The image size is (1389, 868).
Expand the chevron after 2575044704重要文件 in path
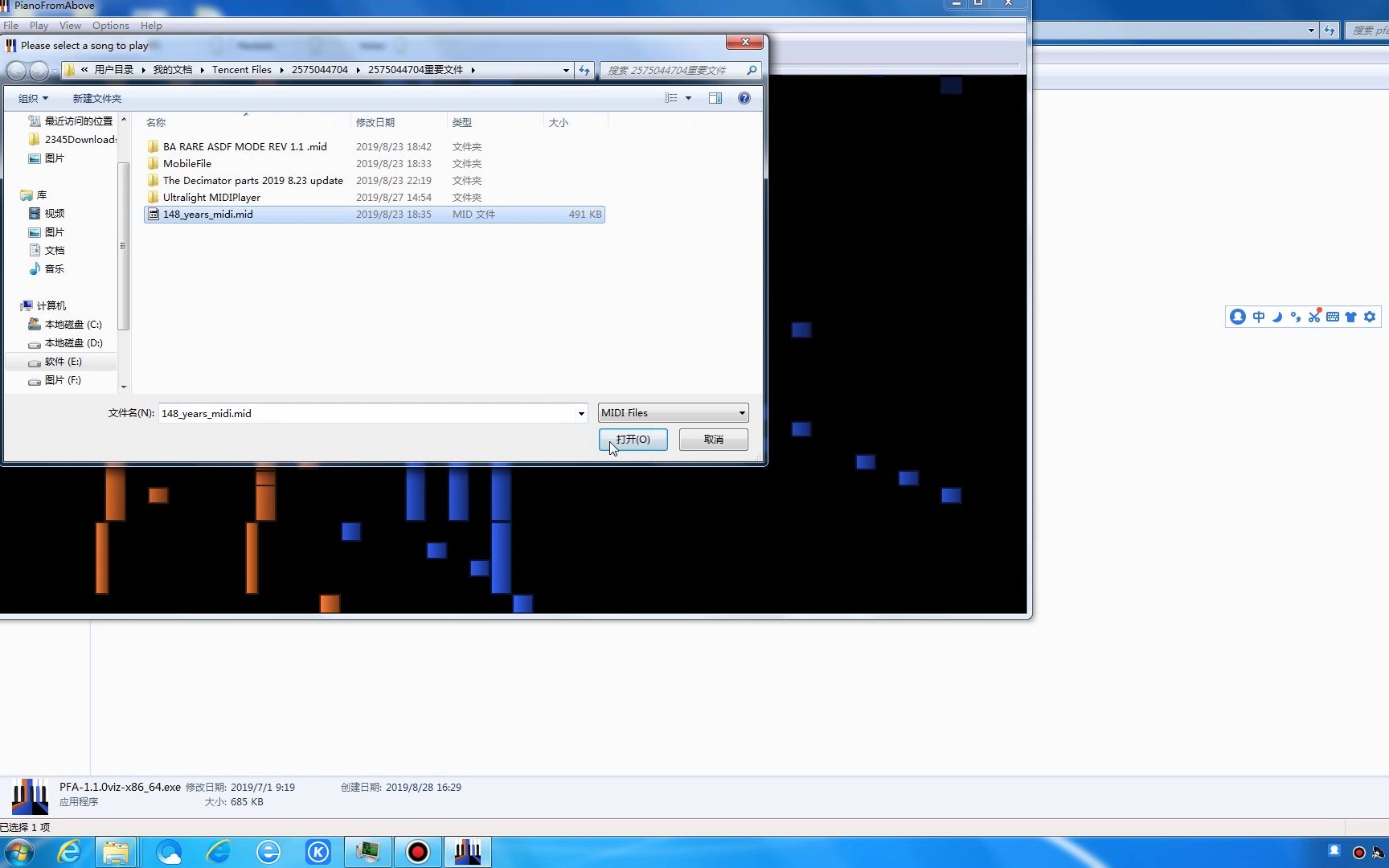pyautogui.click(x=473, y=70)
